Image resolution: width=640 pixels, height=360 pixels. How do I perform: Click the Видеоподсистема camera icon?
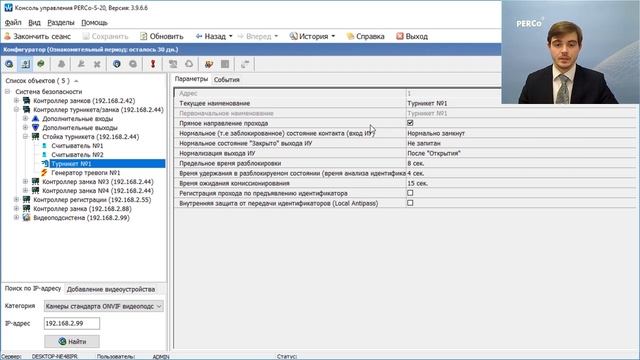click(27, 218)
